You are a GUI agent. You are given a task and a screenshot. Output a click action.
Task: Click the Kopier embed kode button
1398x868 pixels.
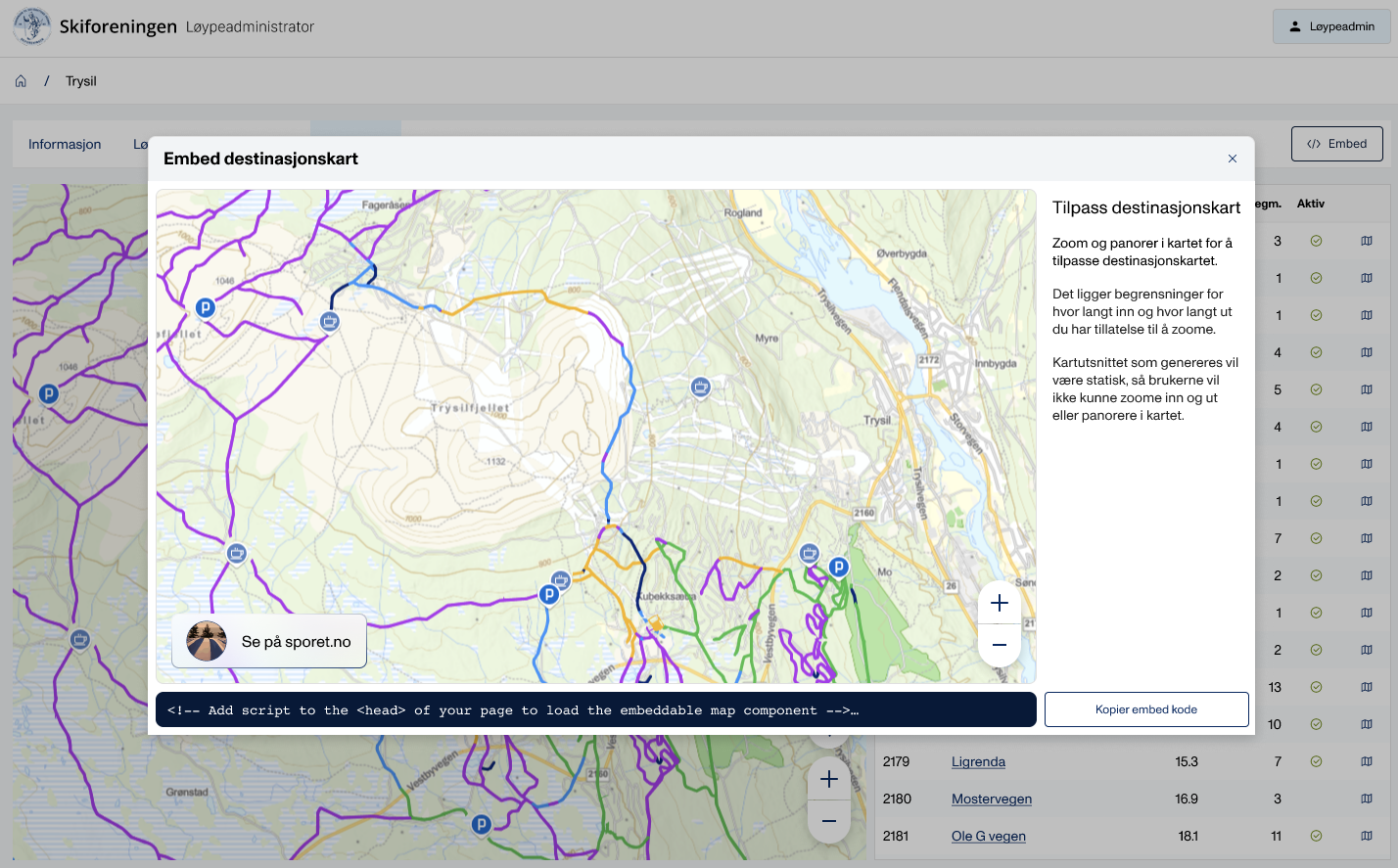tap(1145, 709)
